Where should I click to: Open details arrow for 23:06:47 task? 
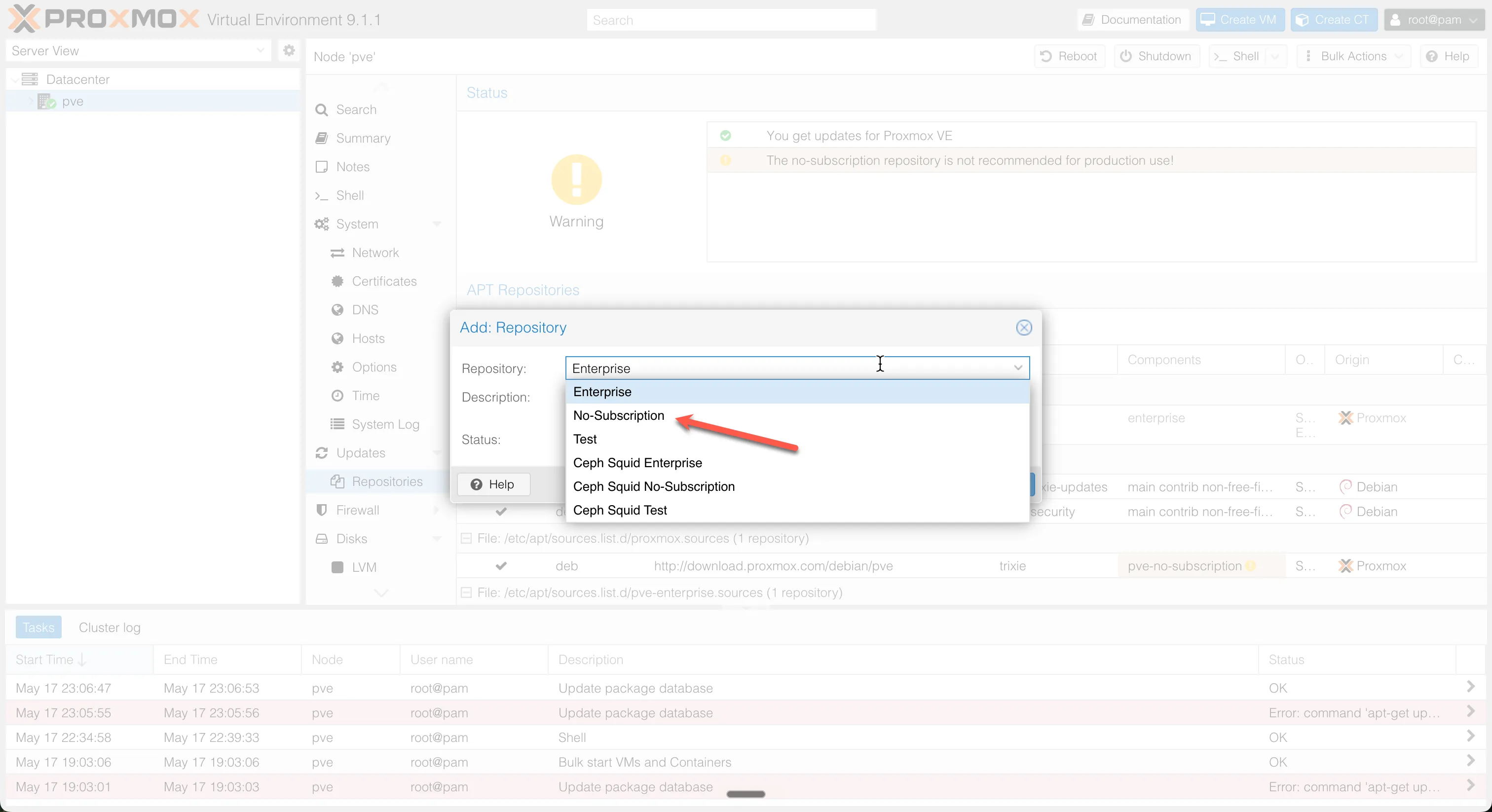[1471, 687]
